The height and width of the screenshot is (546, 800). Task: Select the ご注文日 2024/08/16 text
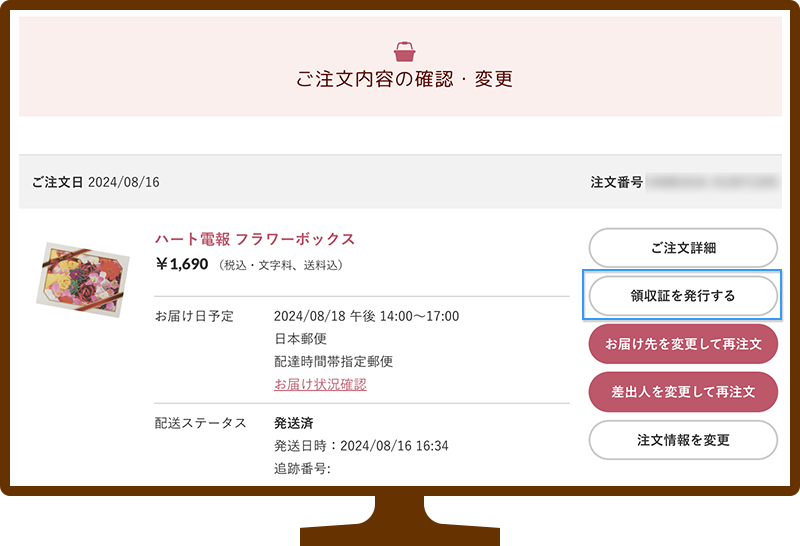[95, 182]
